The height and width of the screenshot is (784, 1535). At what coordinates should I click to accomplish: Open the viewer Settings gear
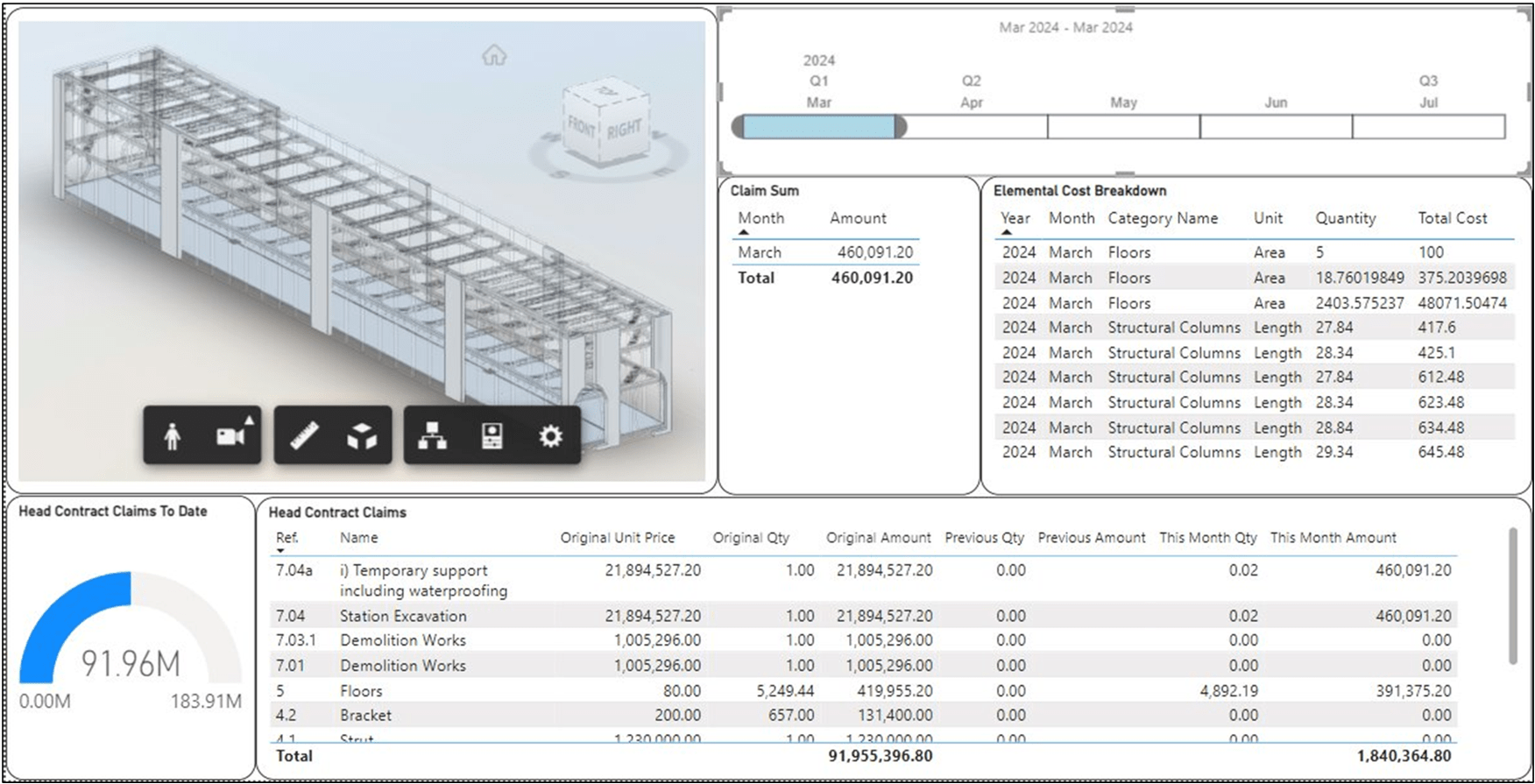coord(550,435)
